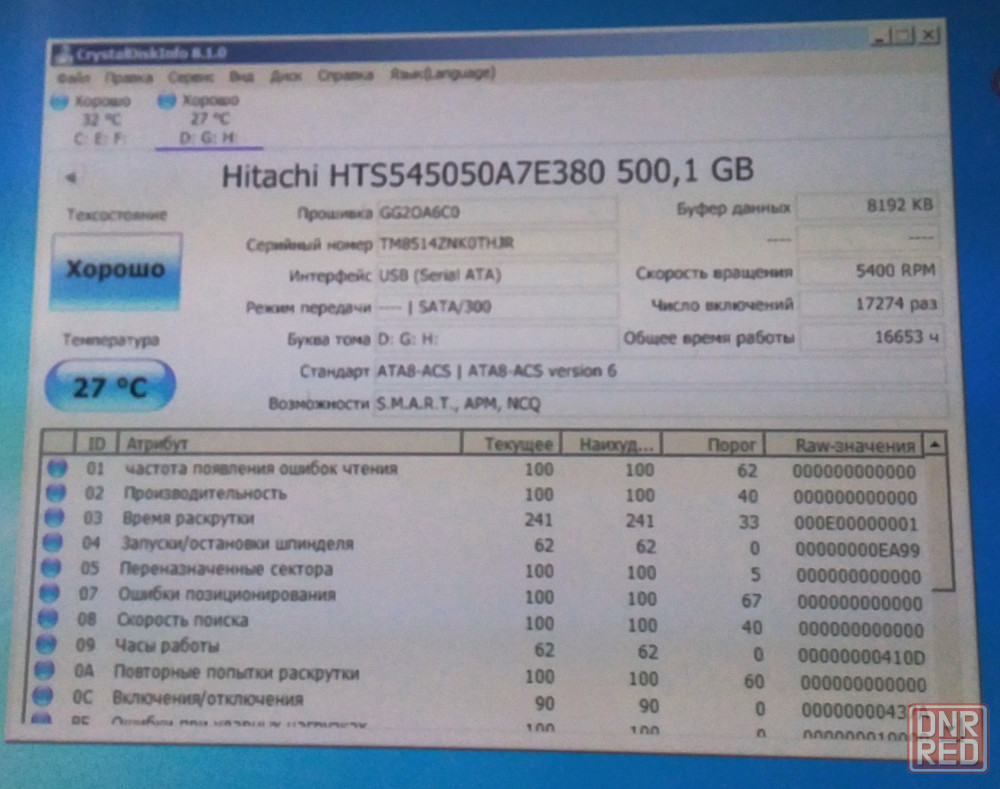
Task: Click status orb for attribute 0C Включения/отключения
Action: pyautogui.click(x=43, y=697)
